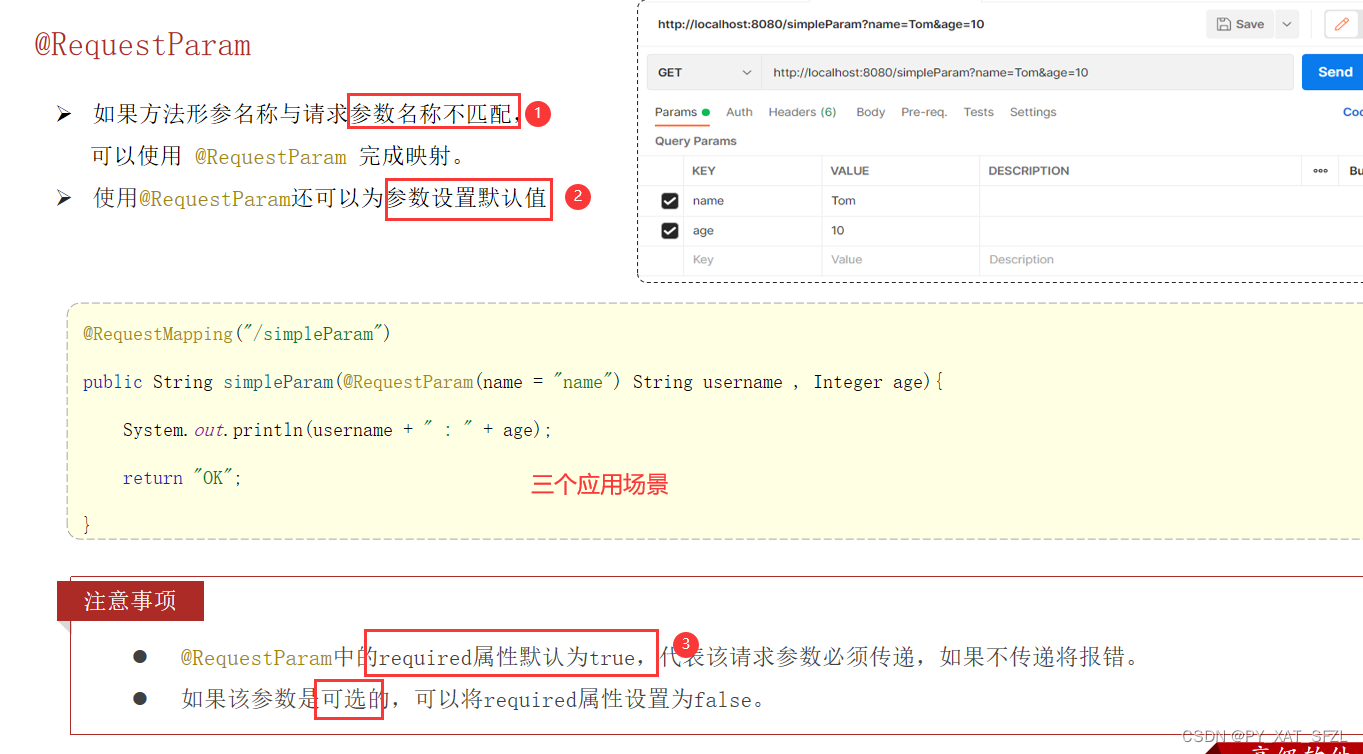1363x754 pixels.
Task: Click the System.out.println code line
Action: pos(338,430)
